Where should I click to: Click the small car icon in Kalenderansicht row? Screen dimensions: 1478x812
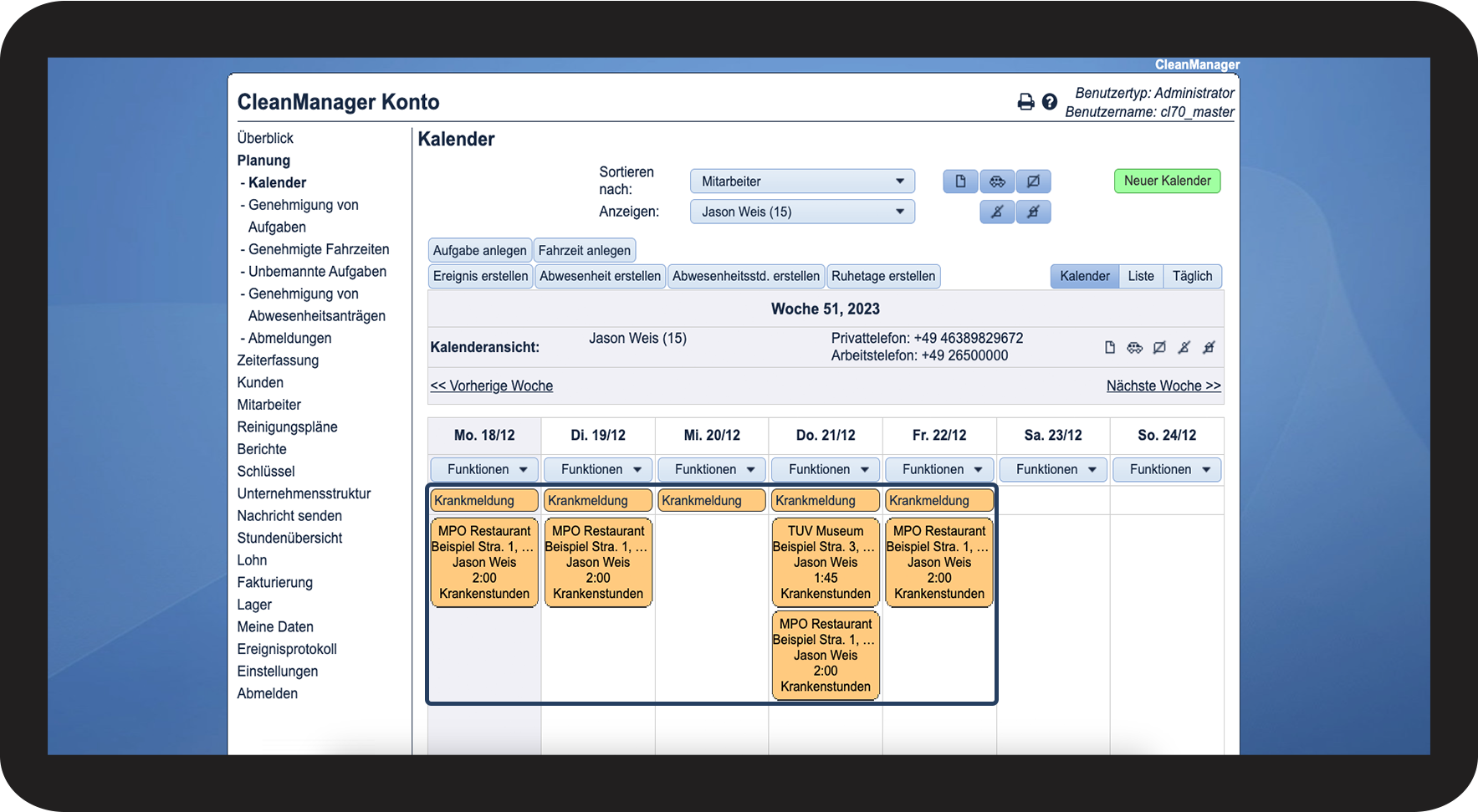click(x=1134, y=348)
